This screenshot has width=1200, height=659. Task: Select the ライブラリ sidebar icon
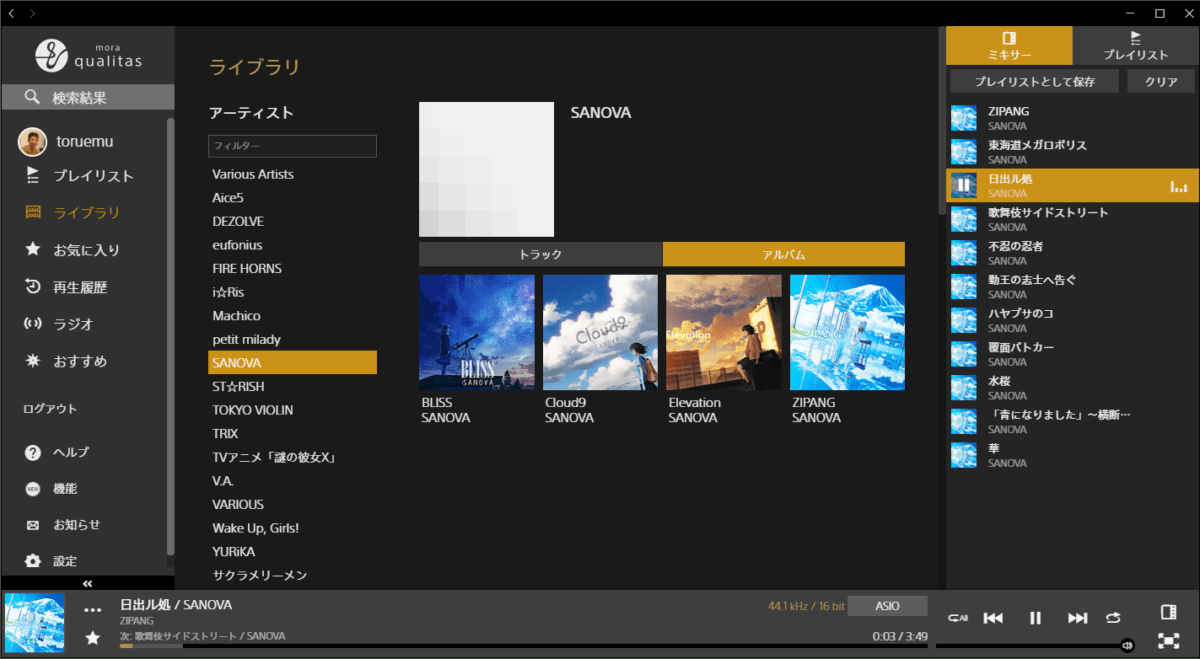[33, 212]
